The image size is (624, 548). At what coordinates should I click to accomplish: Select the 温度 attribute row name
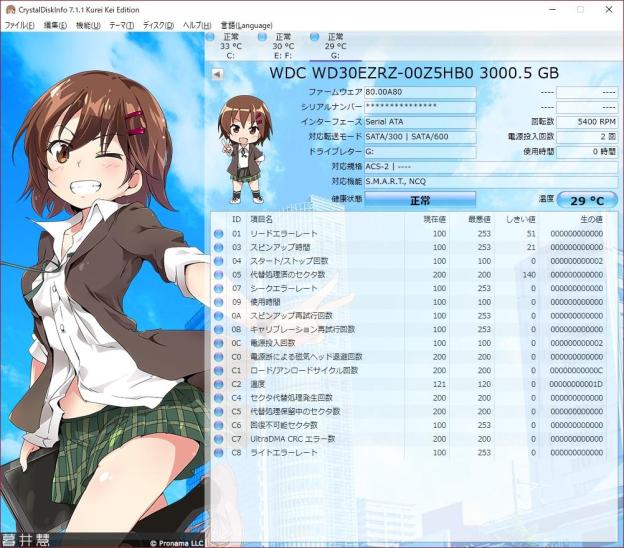[x=257, y=384]
